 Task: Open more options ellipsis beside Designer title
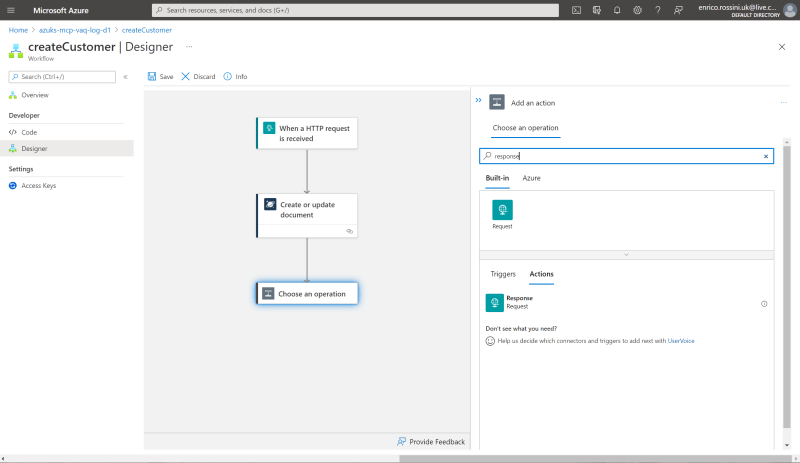point(189,46)
